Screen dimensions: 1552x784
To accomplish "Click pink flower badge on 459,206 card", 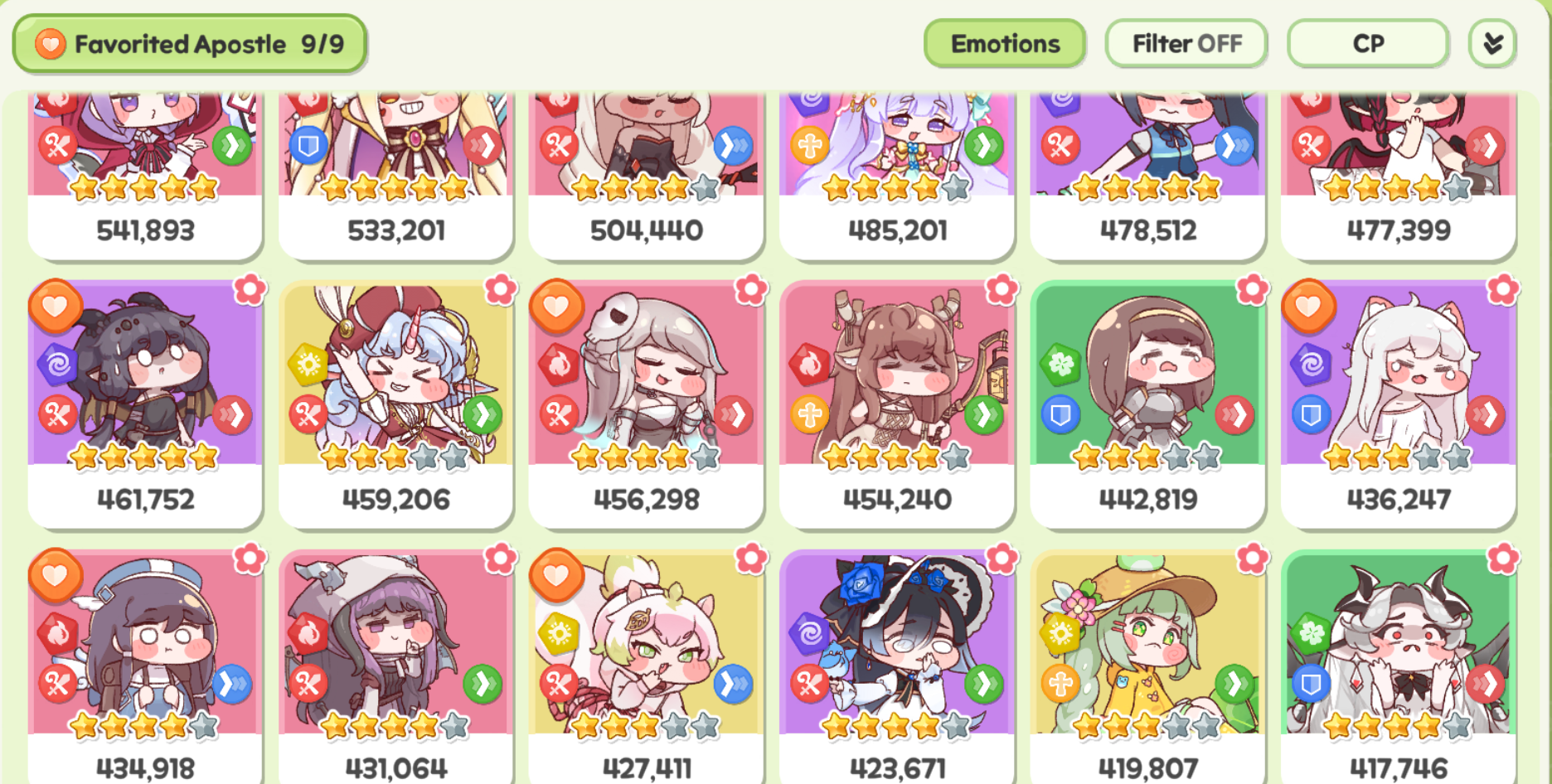I will coord(501,289).
